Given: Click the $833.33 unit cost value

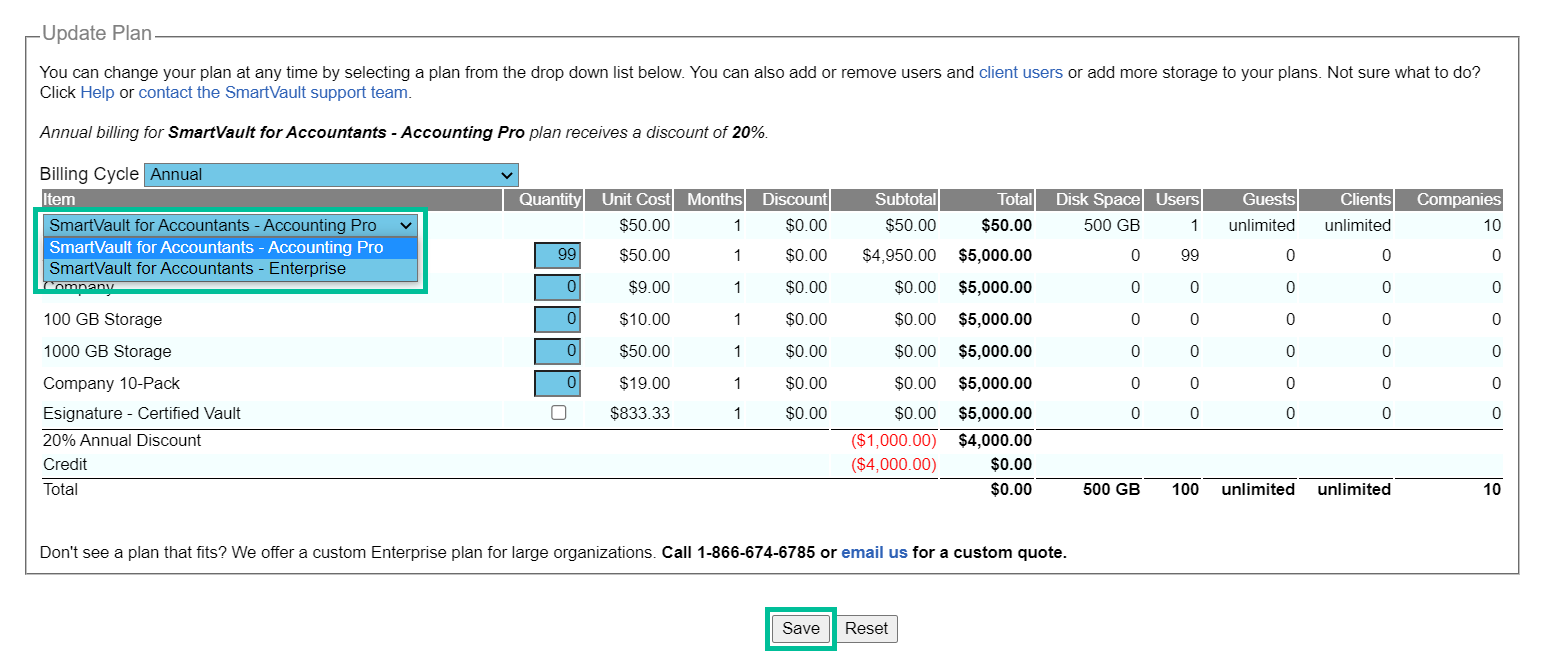Looking at the screenshot, I should pos(640,413).
